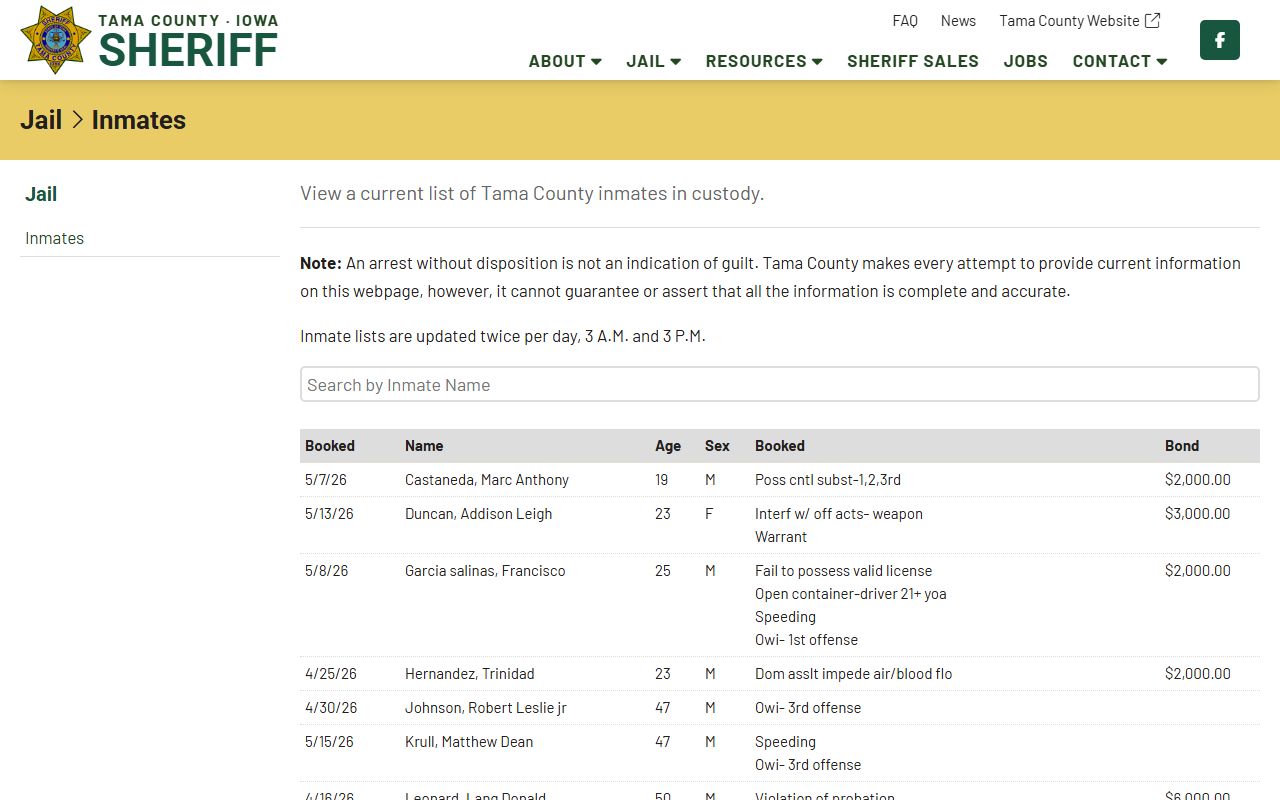Click charge Dom asslt impede air/blood flo
The height and width of the screenshot is (800, 1280).
pos(854,674)
